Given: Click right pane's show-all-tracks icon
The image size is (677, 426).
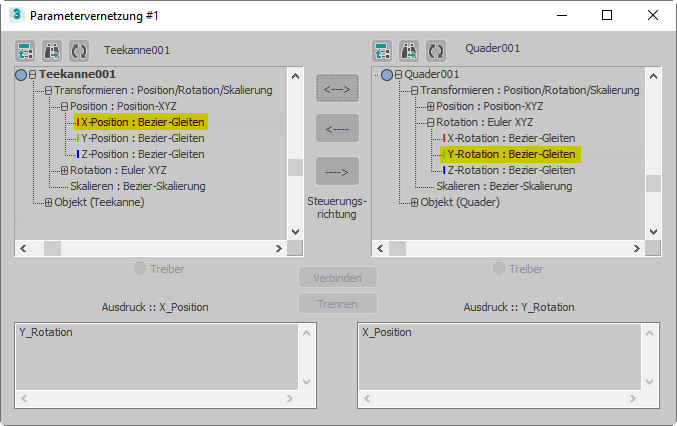Looking at the screenshot, I should tap(382, 50).
